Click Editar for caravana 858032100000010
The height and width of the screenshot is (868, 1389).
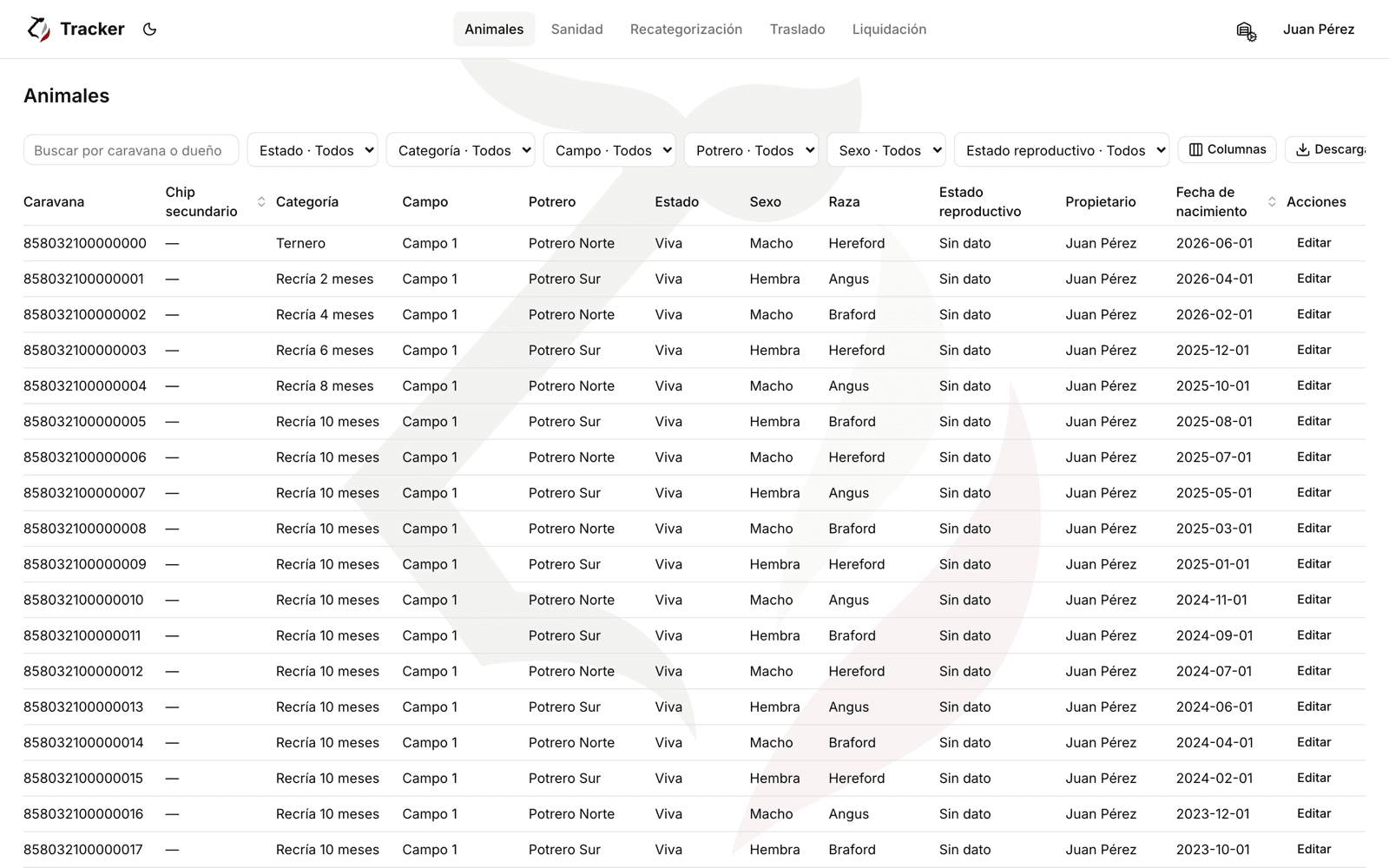1313,599
